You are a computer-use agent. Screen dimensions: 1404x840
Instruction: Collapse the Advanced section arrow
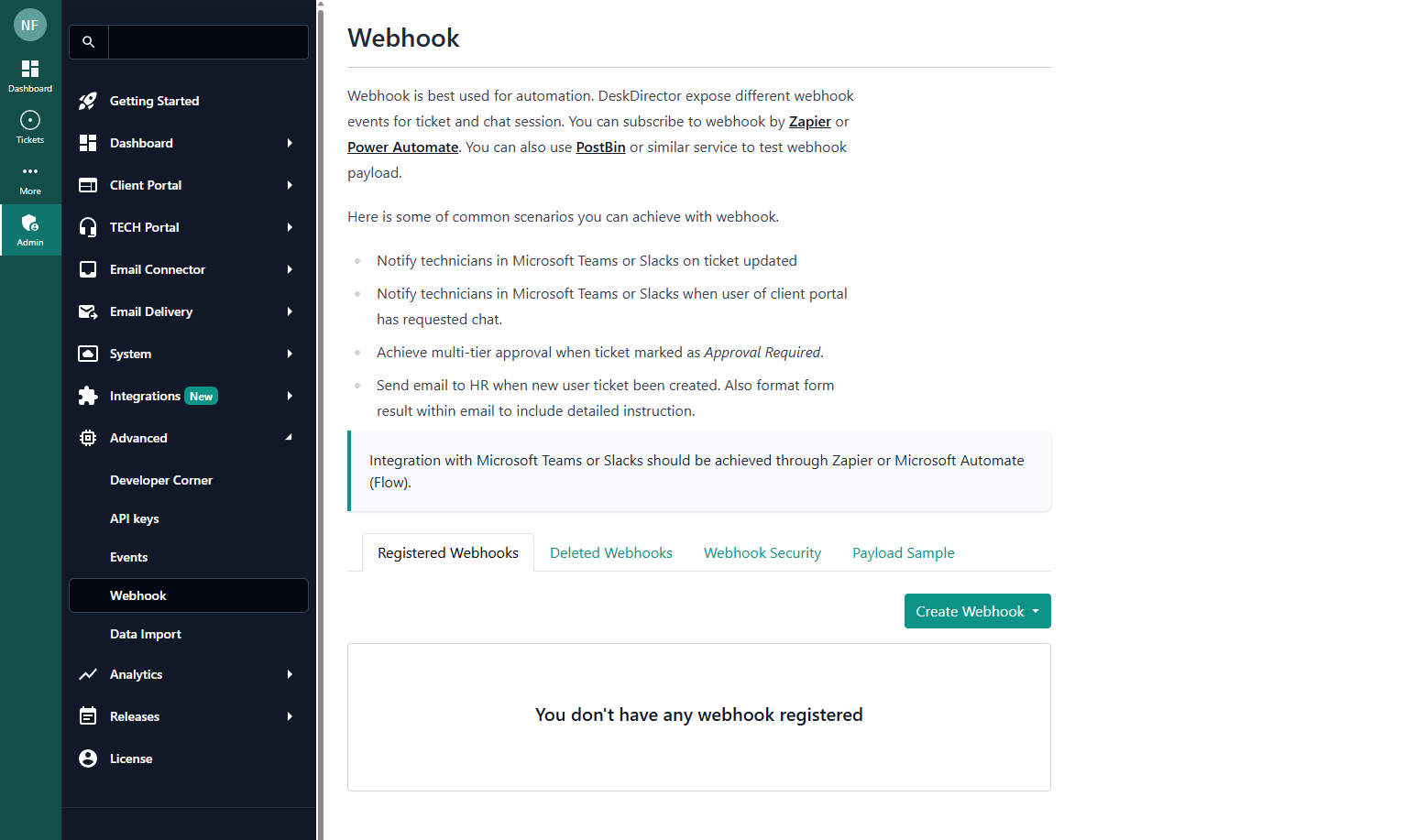pos(290,438)
